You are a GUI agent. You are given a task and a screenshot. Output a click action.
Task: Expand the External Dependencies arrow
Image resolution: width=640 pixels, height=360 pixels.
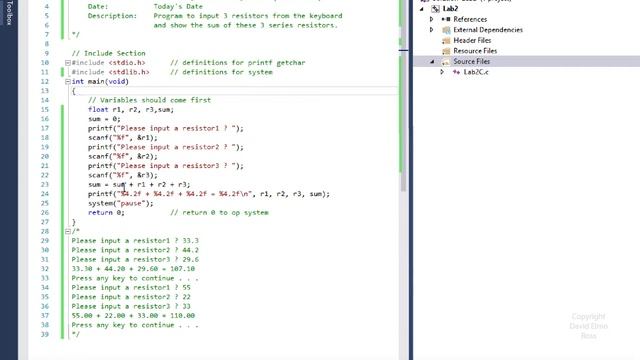click(x=431, y=30)
